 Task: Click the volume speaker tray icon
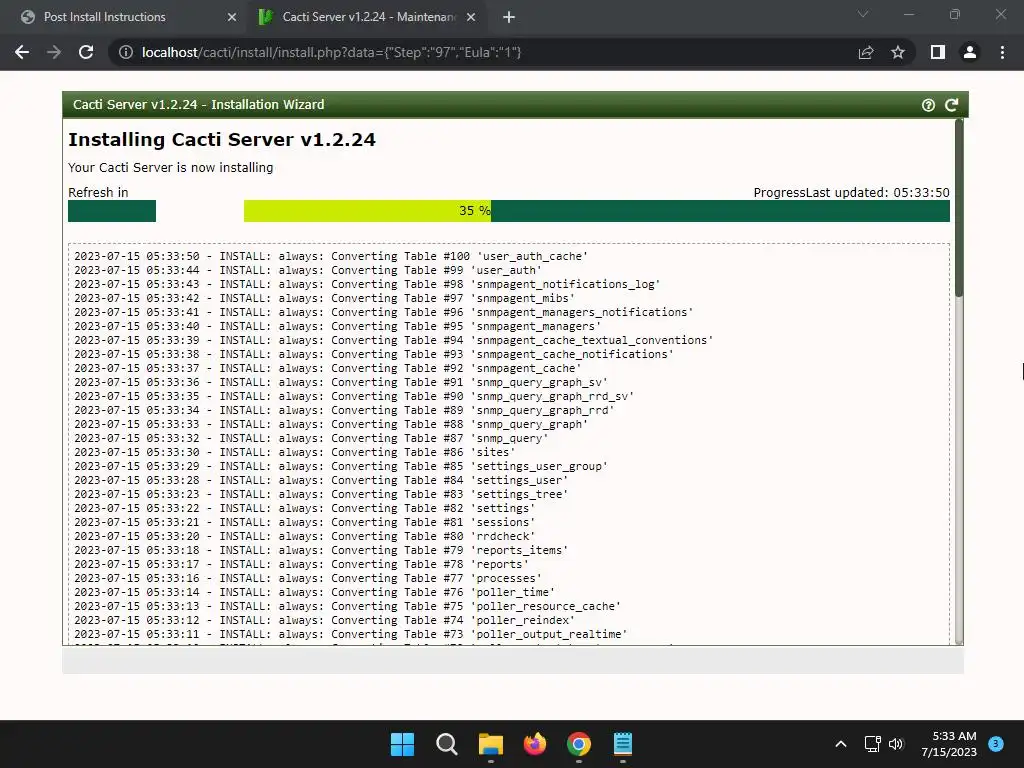[896, 744]
